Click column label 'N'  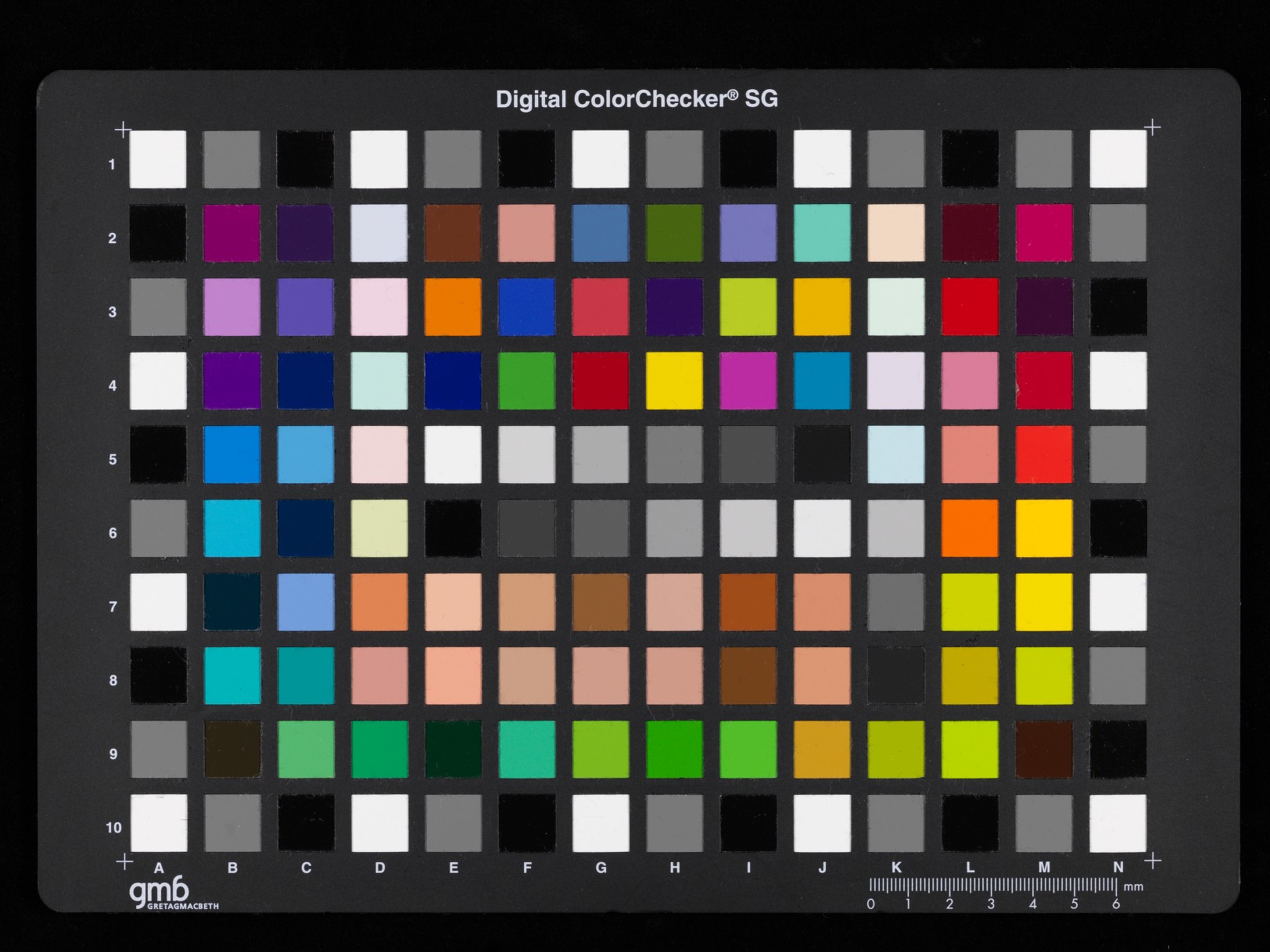tap(1118, 868)
